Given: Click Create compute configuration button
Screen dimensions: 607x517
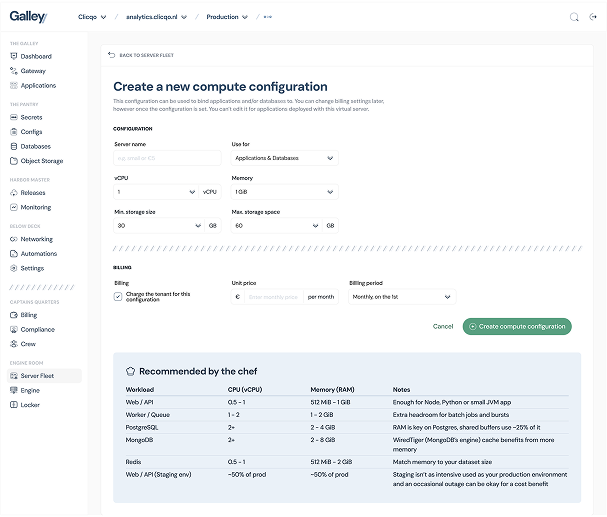Looking at the screenshot, I should tap(516, 327).
